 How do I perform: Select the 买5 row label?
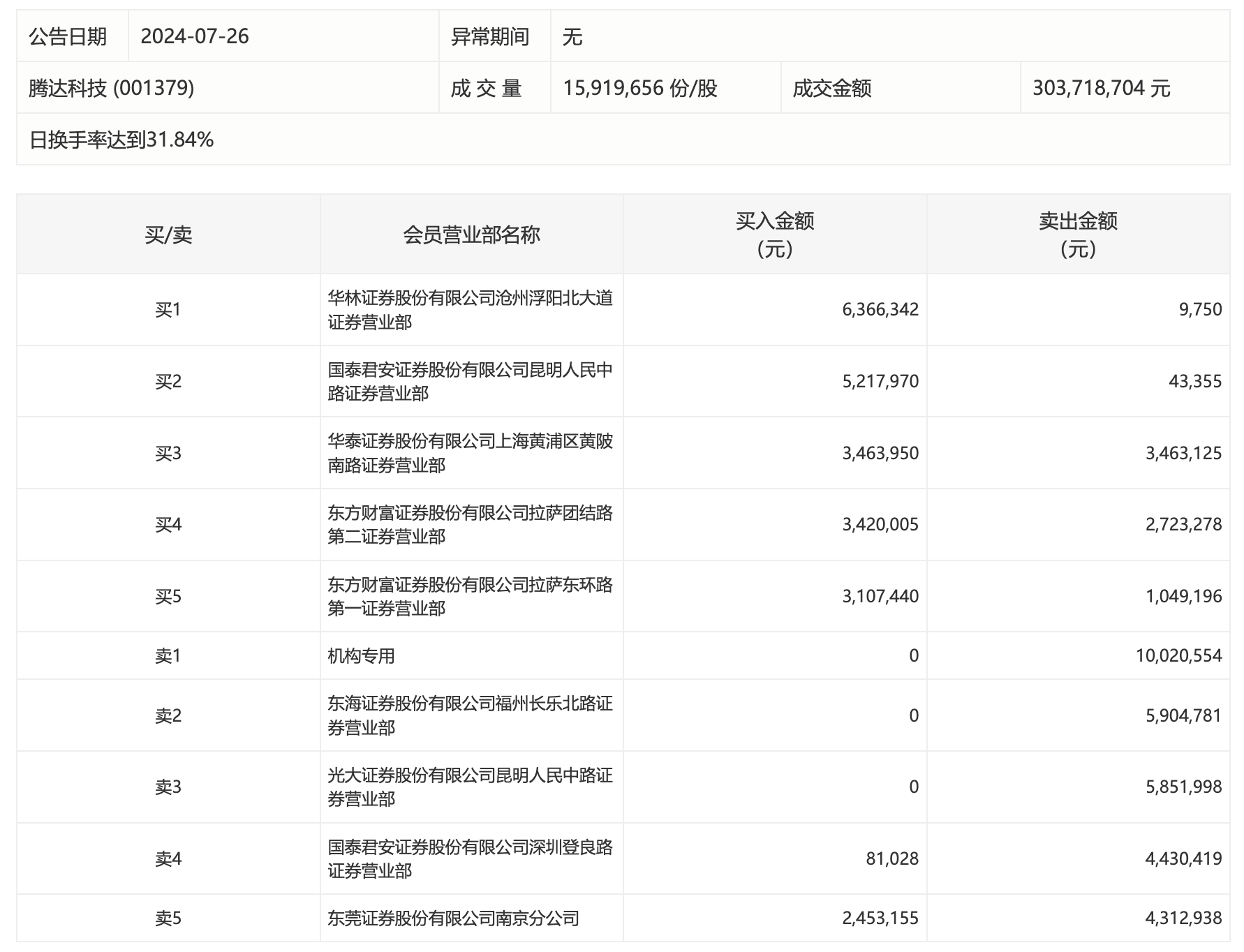pyautogui.click(x=168, y=596)
